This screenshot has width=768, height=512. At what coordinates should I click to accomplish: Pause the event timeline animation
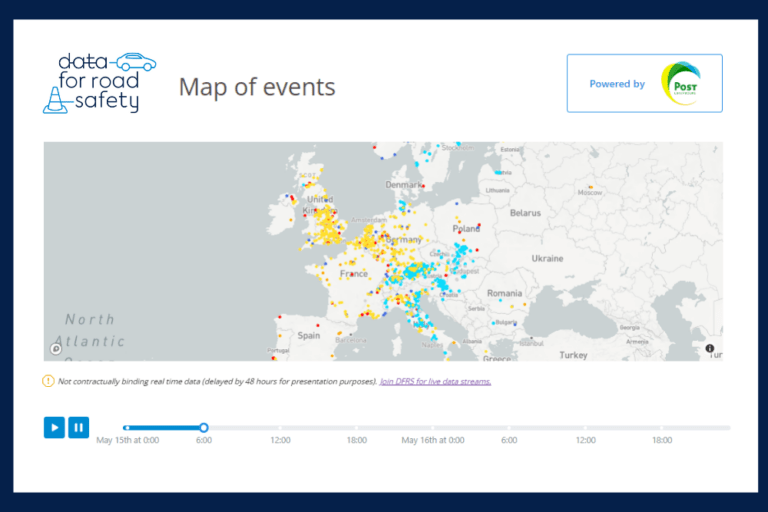point(78,427)
